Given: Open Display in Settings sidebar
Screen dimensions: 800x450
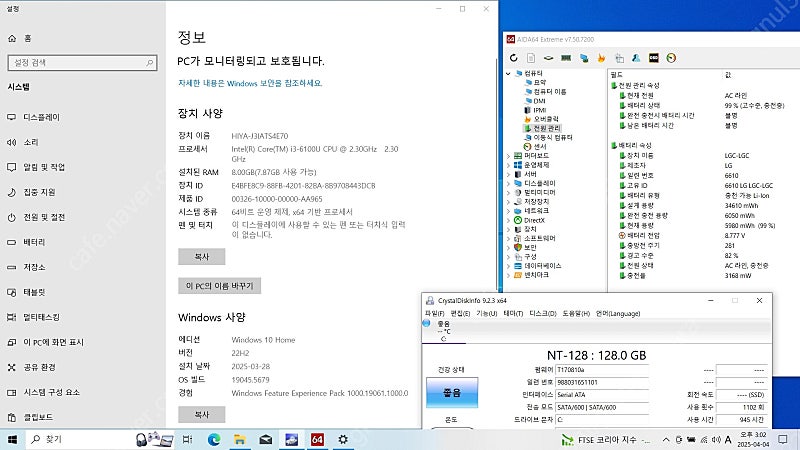Looking at the screenshot, I should [82, 117].
